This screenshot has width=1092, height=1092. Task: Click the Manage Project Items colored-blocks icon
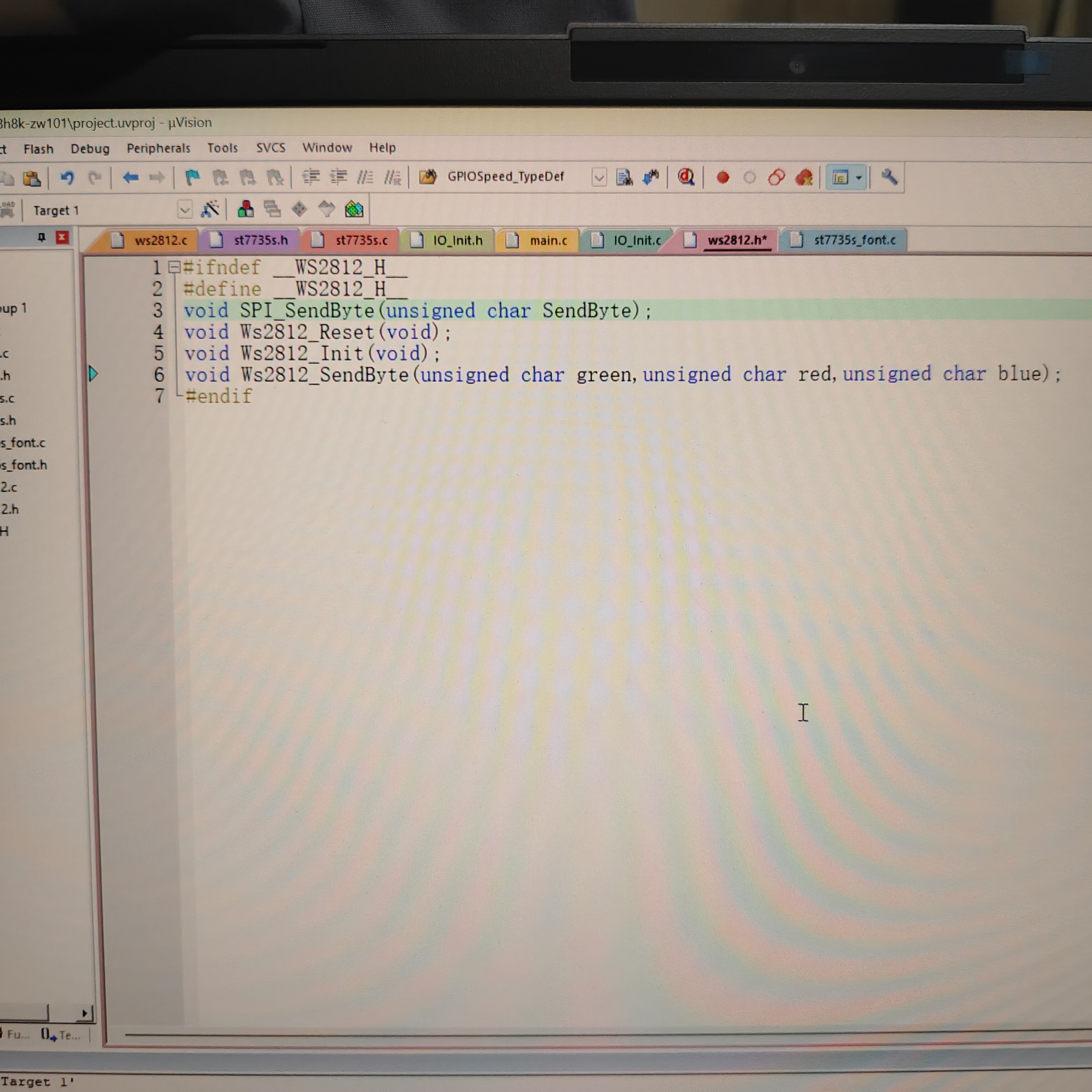pyautogui.click(x=245, y=210)
